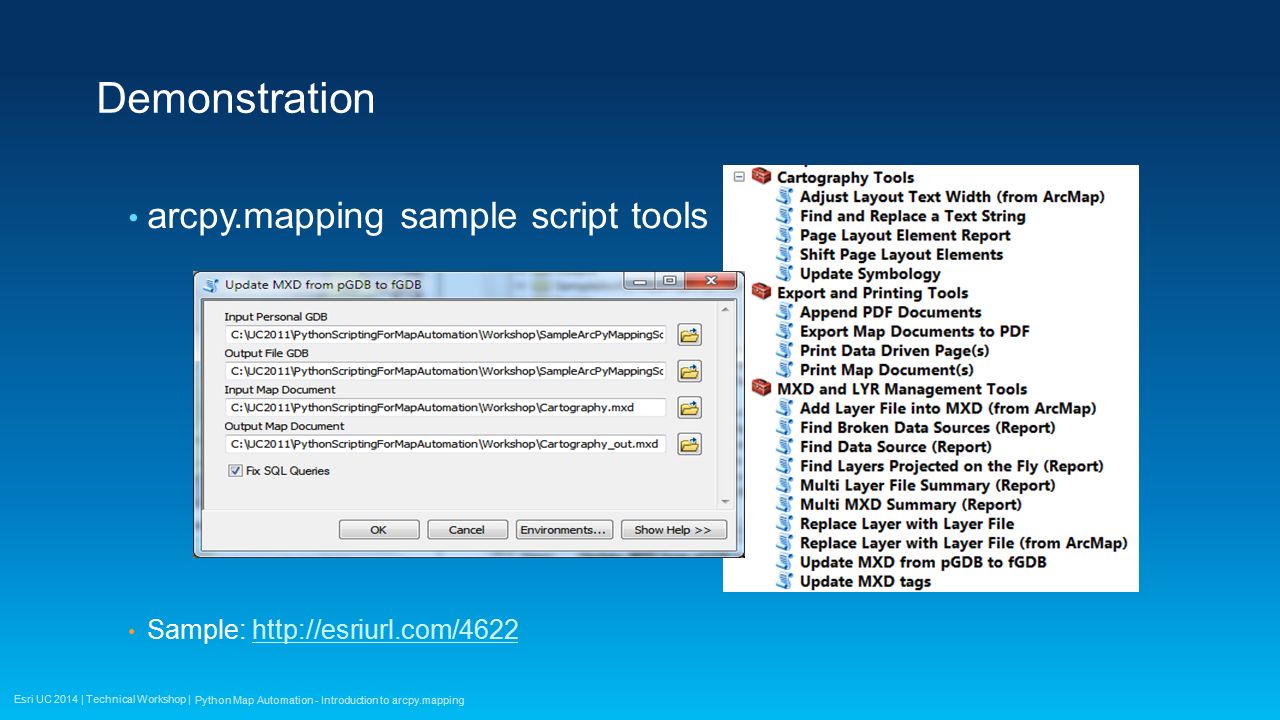Open the Environments... settings button
The width and height of the screenshot is (1280, 720).
pos(564,530)
